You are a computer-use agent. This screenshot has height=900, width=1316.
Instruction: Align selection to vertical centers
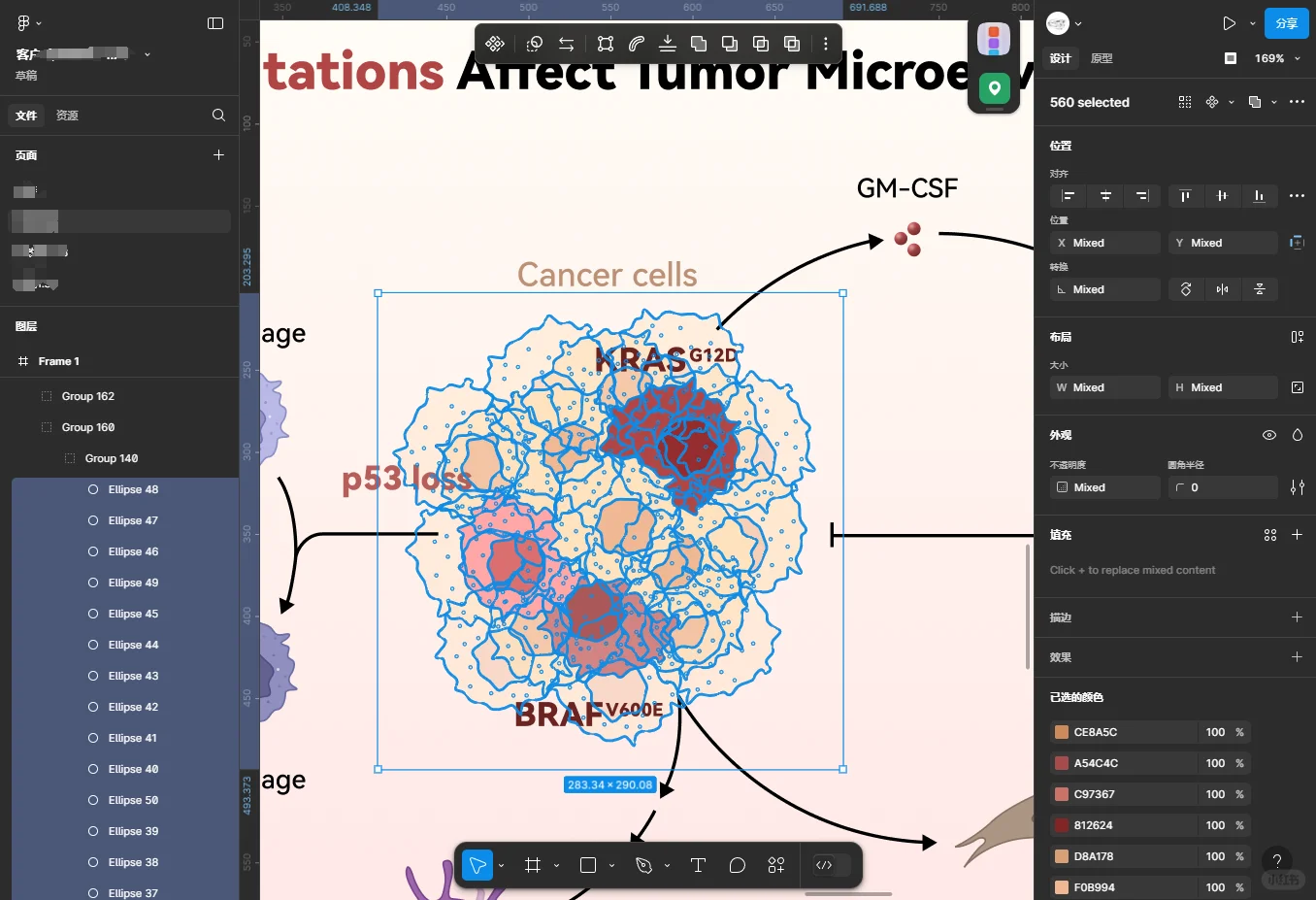[1222, 196]
